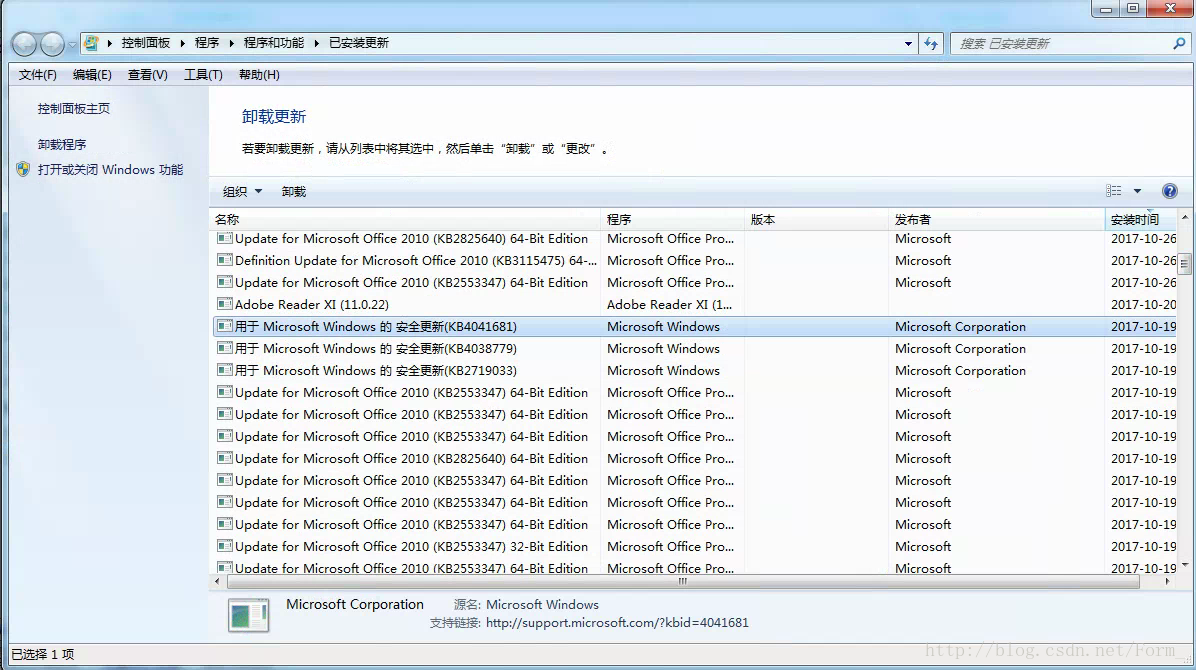Sort the list by the 版本 column header
Viewport: 1196px width, 670px height.
click(x=816, y=219)
